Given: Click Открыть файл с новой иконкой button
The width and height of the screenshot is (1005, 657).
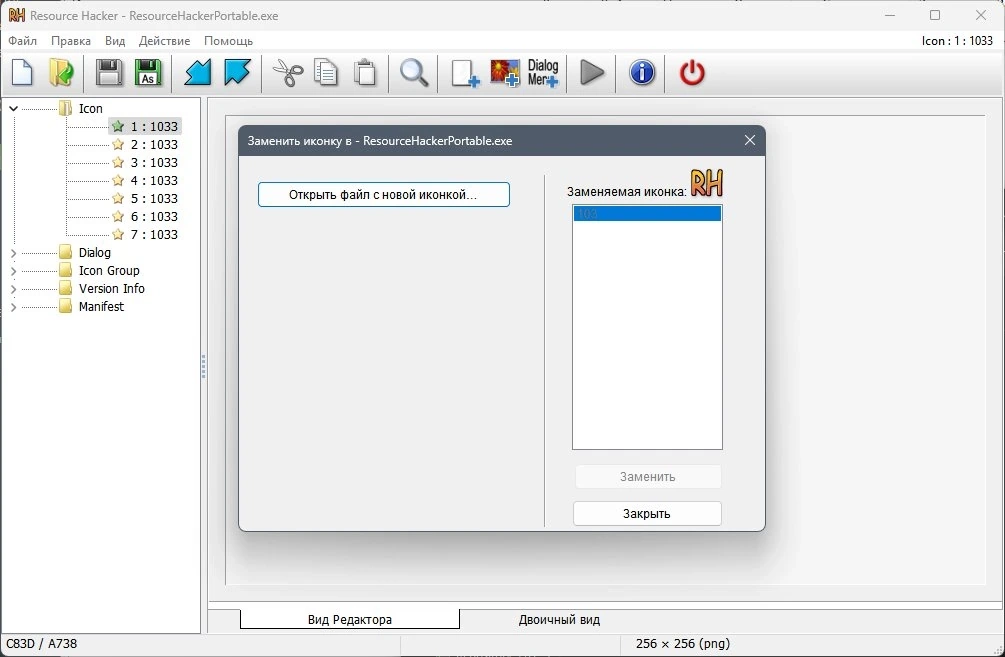Looking at the screenshot, I should tap(383, 194).
